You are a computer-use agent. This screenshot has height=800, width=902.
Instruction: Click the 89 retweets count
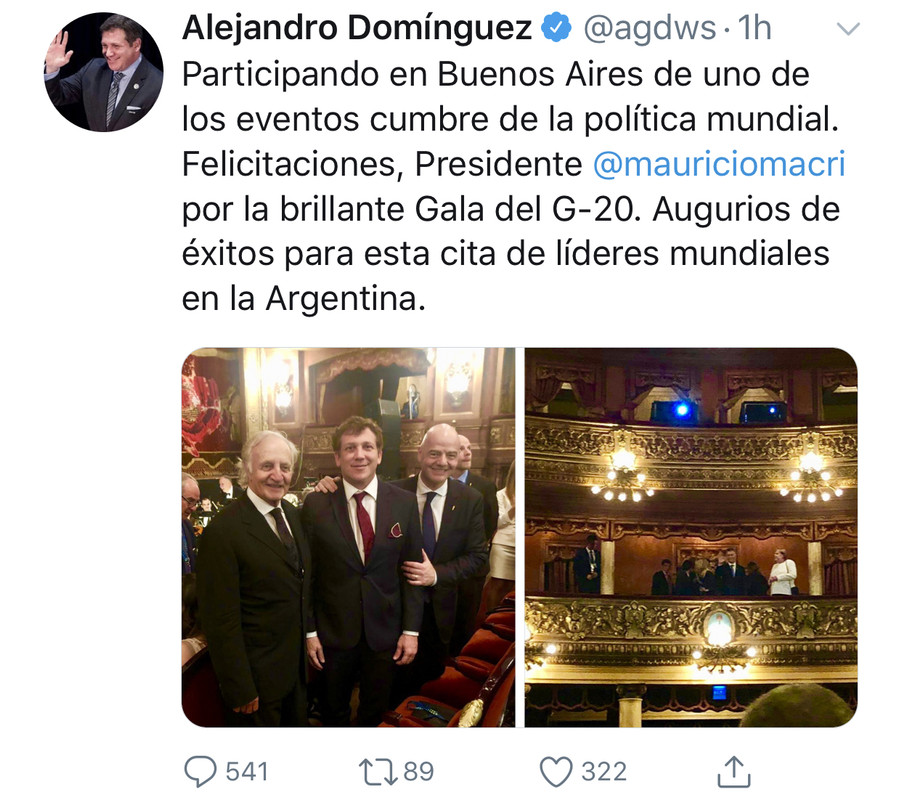tap(418, 772)
